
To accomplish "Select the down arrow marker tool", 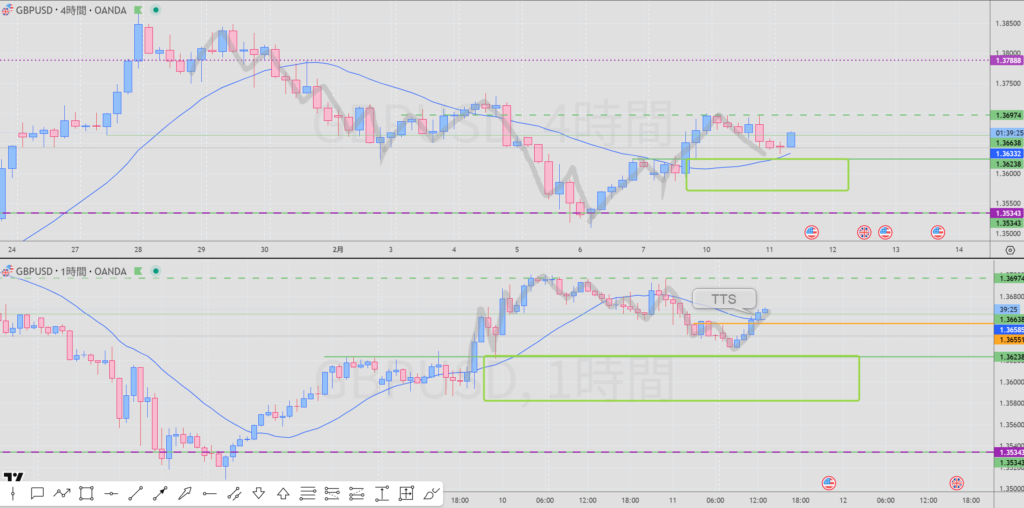I will click(x=259, y=492).
